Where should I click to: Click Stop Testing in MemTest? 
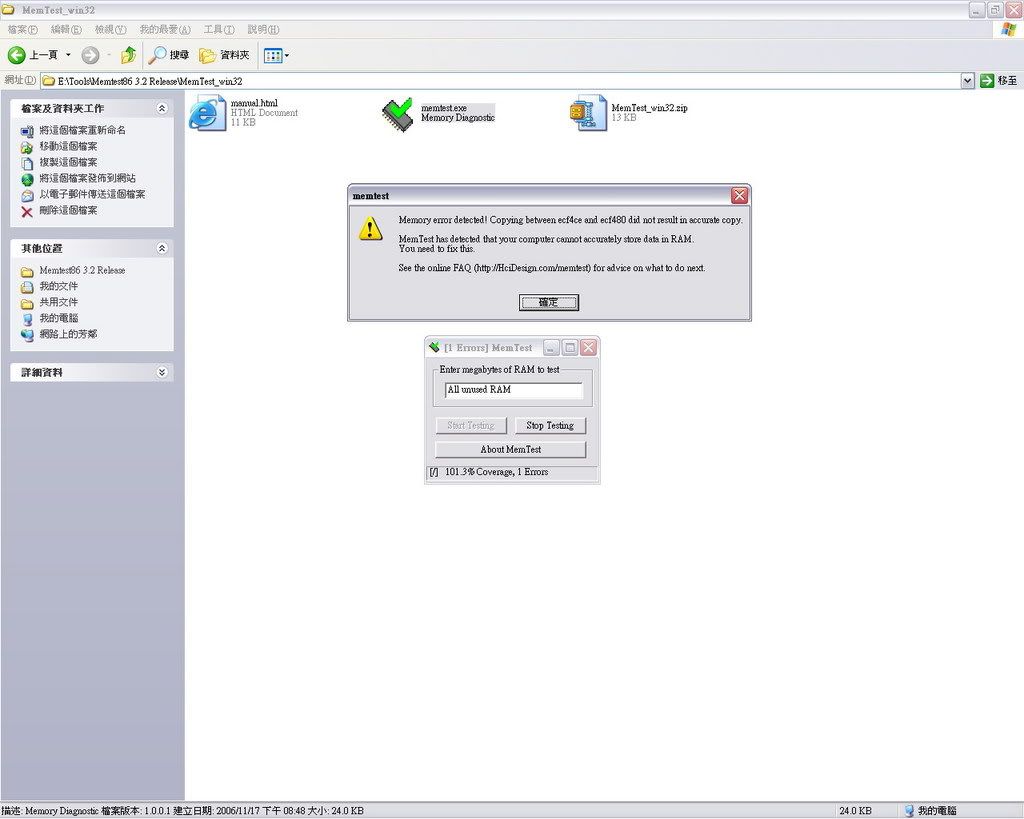[550, 426]
